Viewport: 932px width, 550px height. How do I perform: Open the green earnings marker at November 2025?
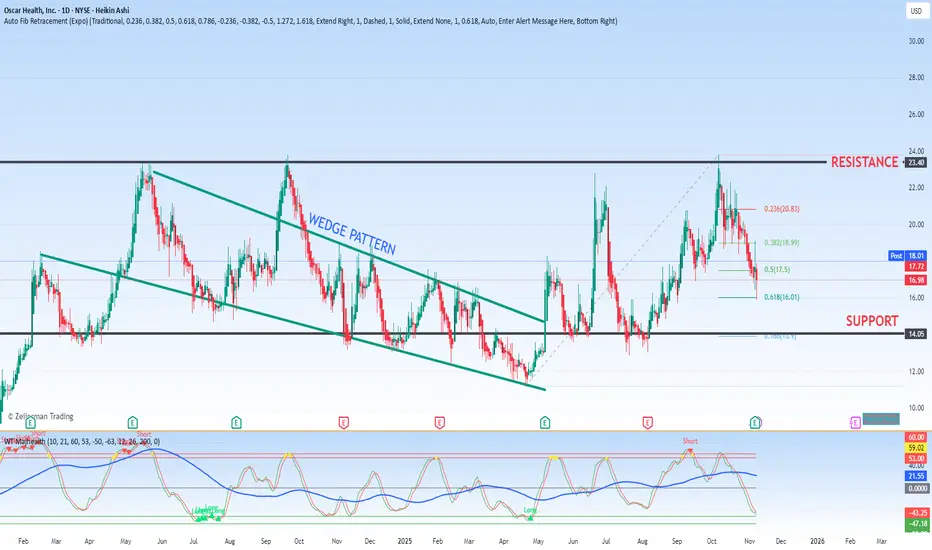755,423
